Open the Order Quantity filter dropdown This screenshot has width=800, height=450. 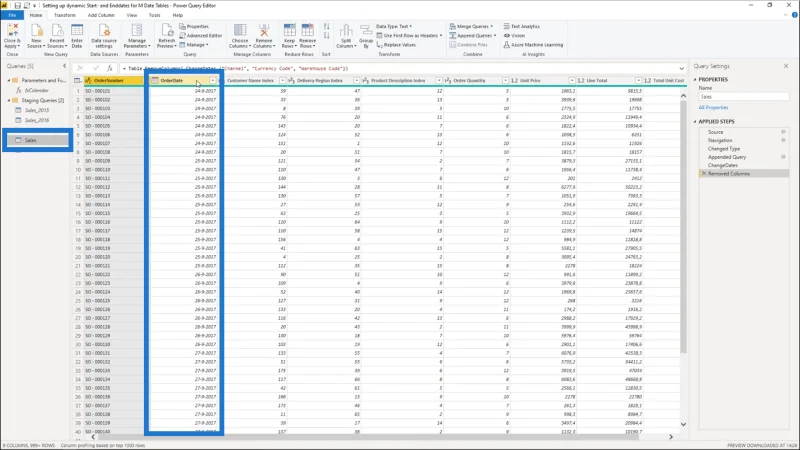pos(505,81)
